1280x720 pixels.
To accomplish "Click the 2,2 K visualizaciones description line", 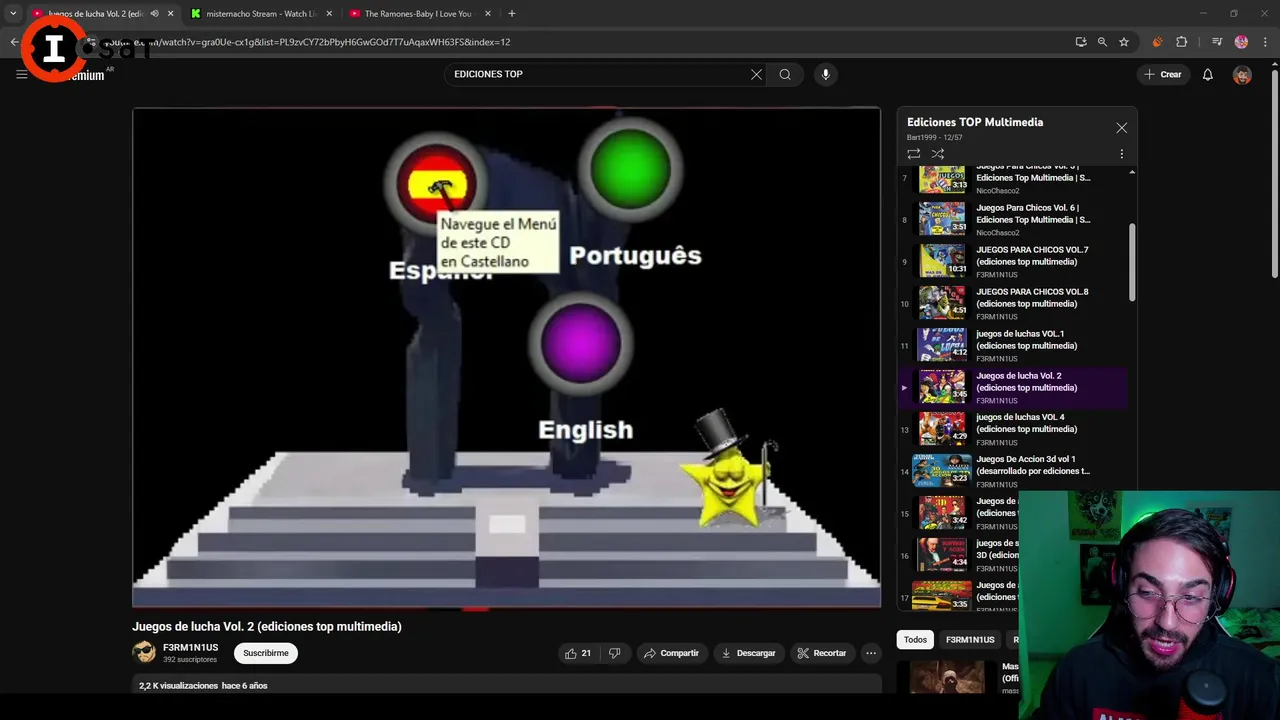I will [203, 686].
